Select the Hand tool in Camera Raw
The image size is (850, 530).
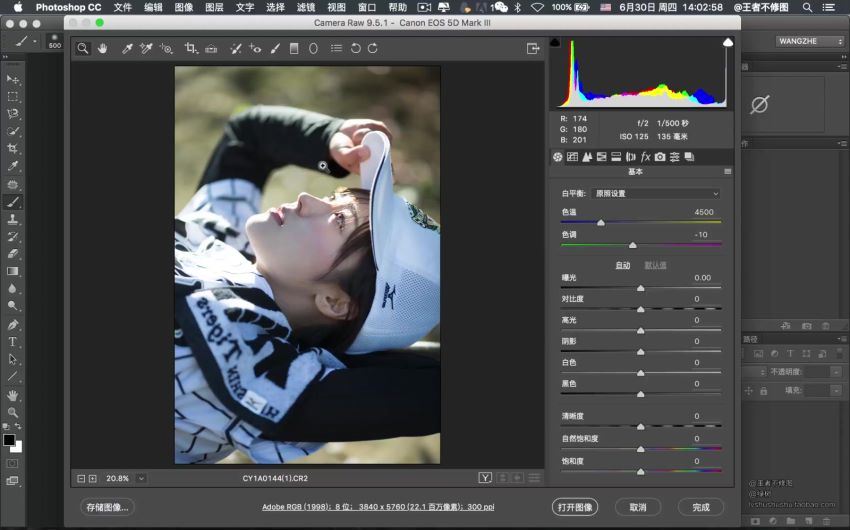coord(102,48)
